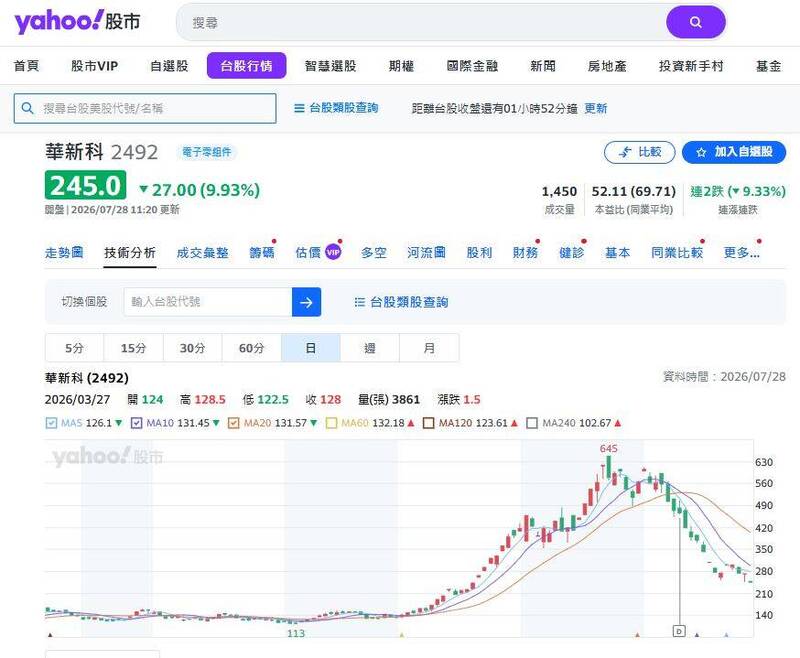Open the 技術分析 tab
Screen dimensions: 800x658
(130, 252)
